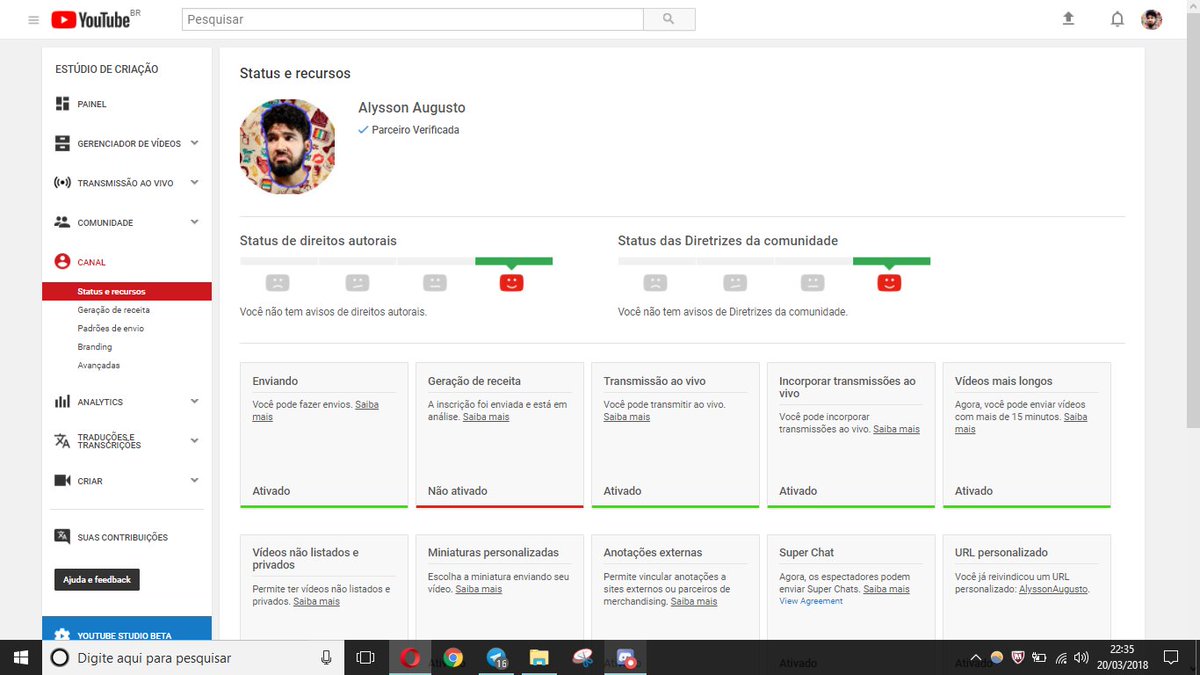Open File Explorer from the taskbar

click(x=539, y=657)
